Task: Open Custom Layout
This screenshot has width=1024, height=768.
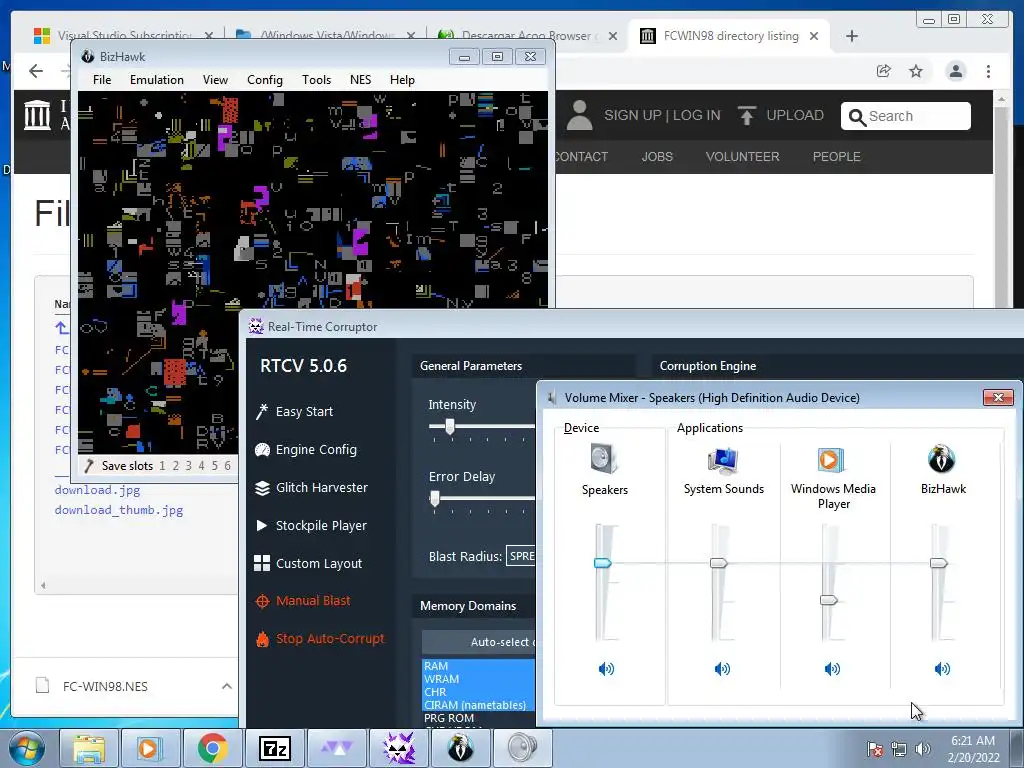Action: pyautogui.click(x=308, y=563)
